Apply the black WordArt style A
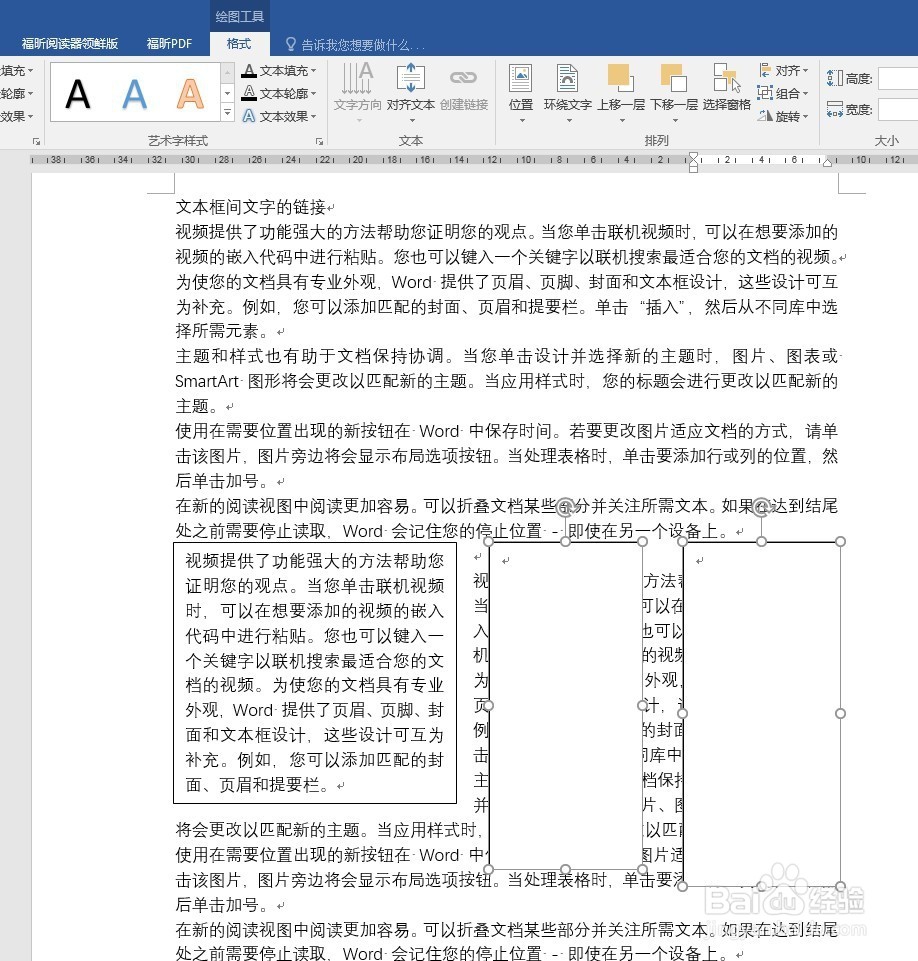The image size is (918, 961). click(78, 94)
